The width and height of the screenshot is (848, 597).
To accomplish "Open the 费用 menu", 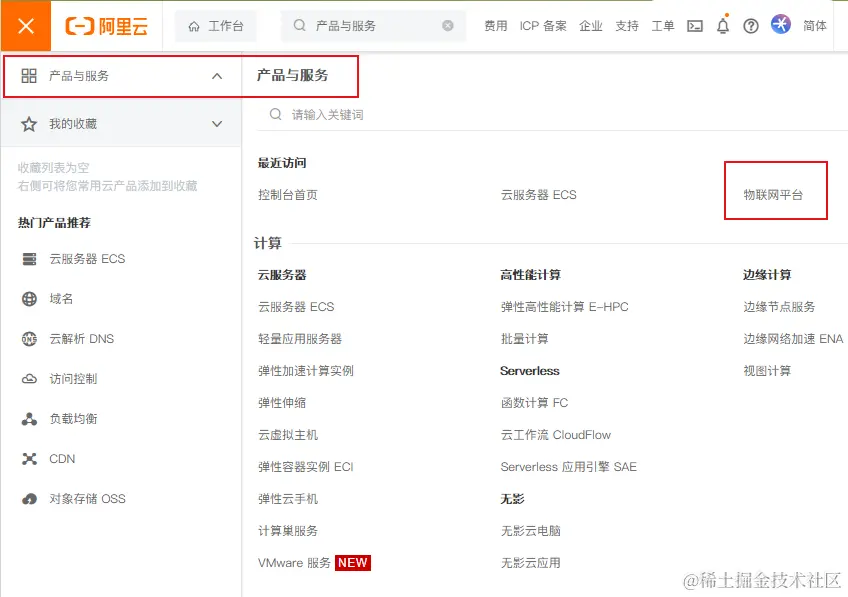I will pyautogui.click(x=495, y=25).
